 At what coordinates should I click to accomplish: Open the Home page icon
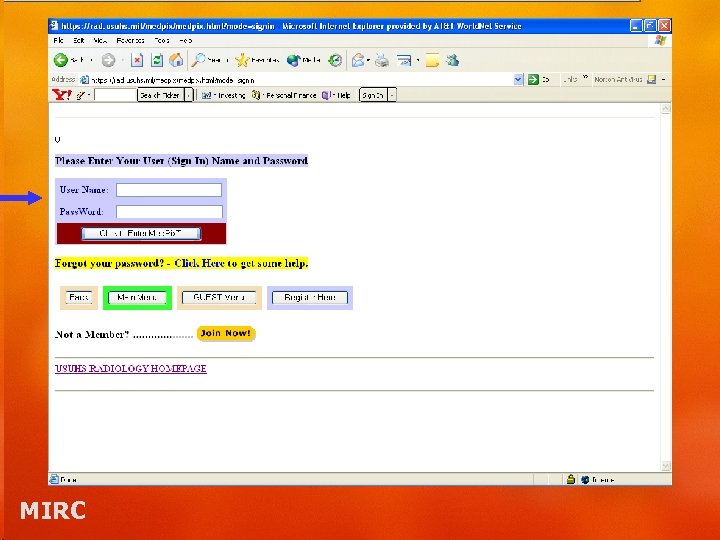tap(176, 60)
